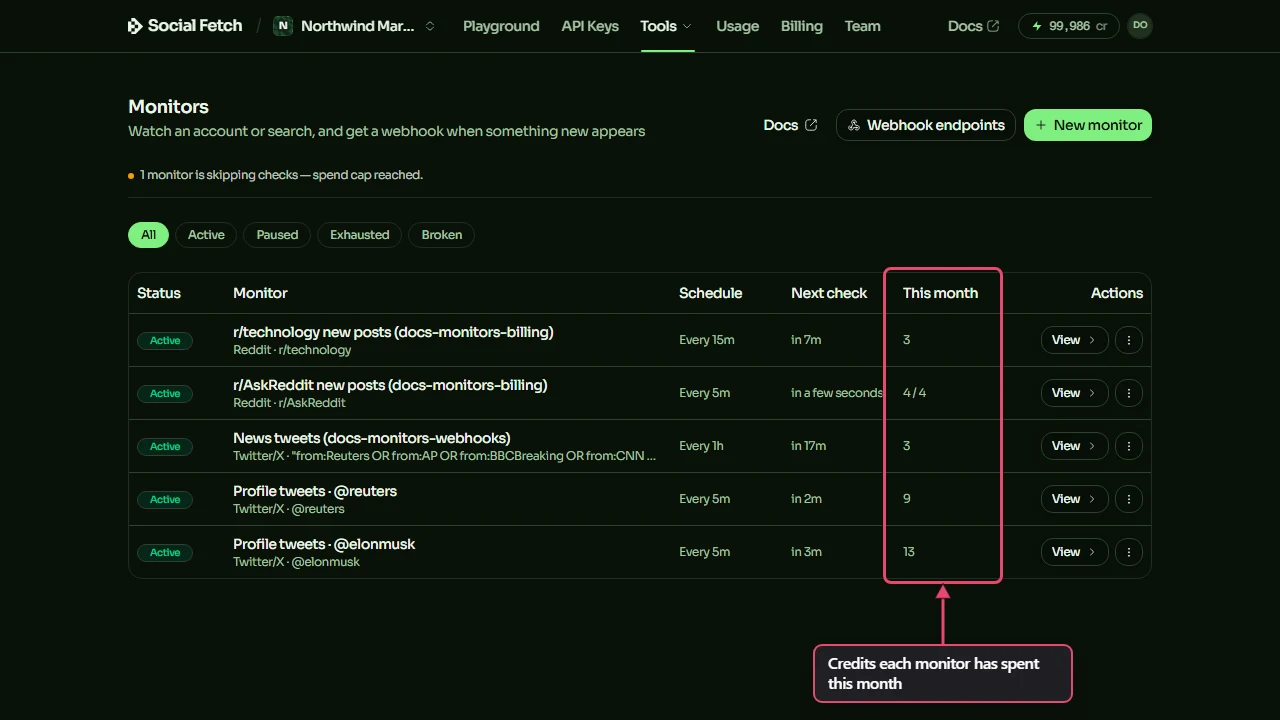
Task: Filter monitors by Broken
Action: click(x=441, y=235)
